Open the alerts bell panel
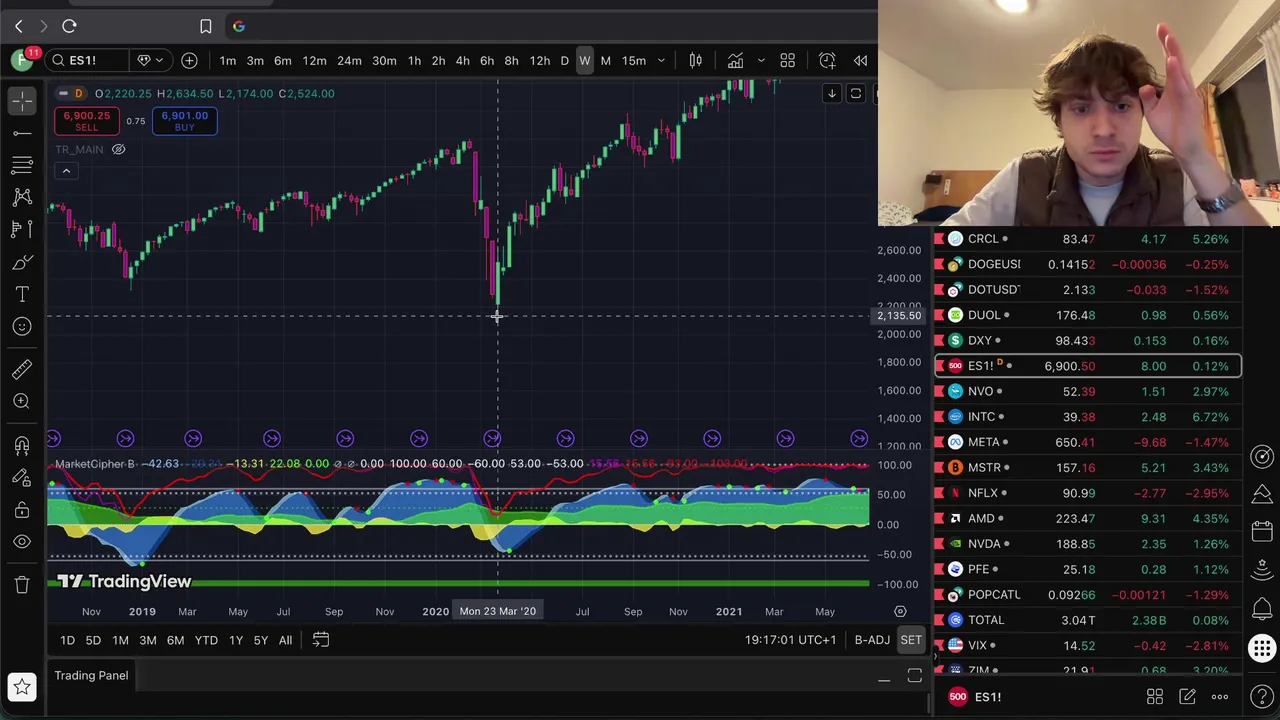 pyautogui.click(x=1262, y=609)
